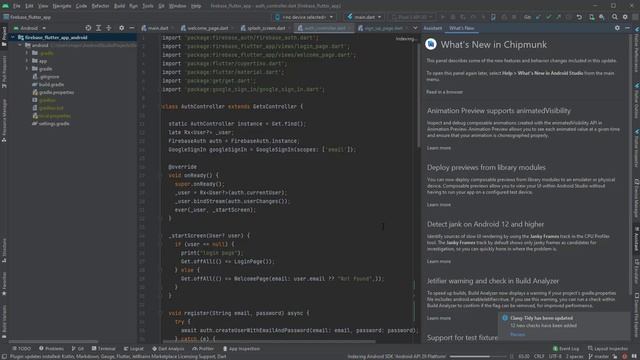Open the Tools menu
The width and height of the screenshot is (640, 360).
(x=147, y=6)
